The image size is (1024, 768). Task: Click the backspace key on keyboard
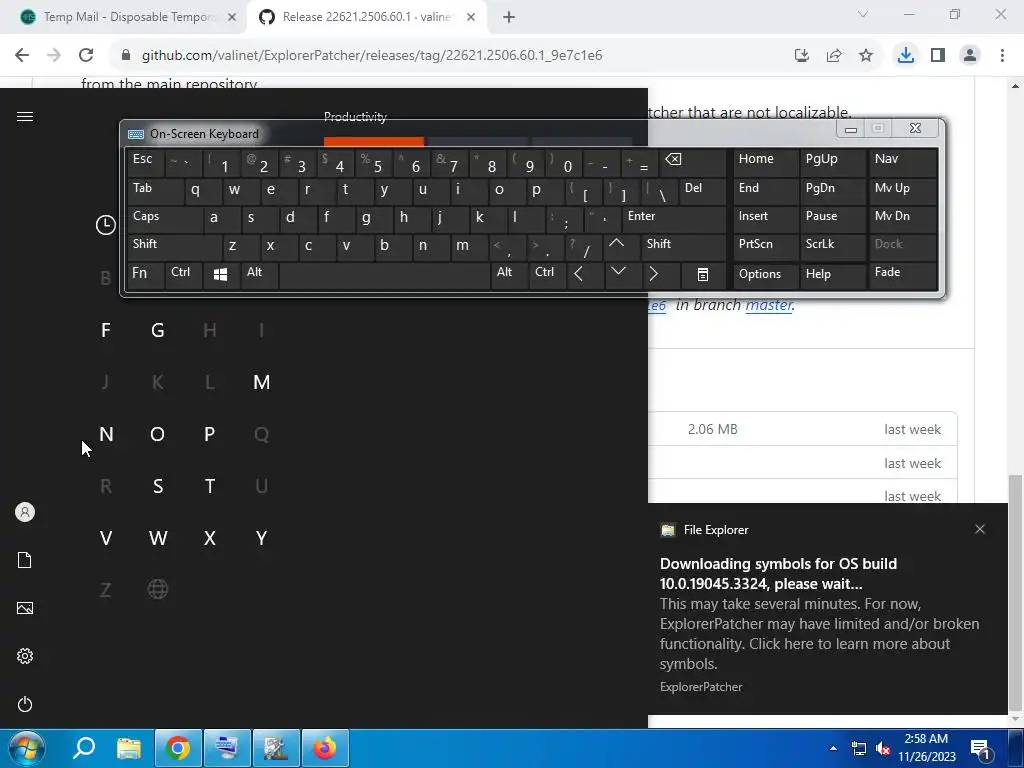(692, 162)
